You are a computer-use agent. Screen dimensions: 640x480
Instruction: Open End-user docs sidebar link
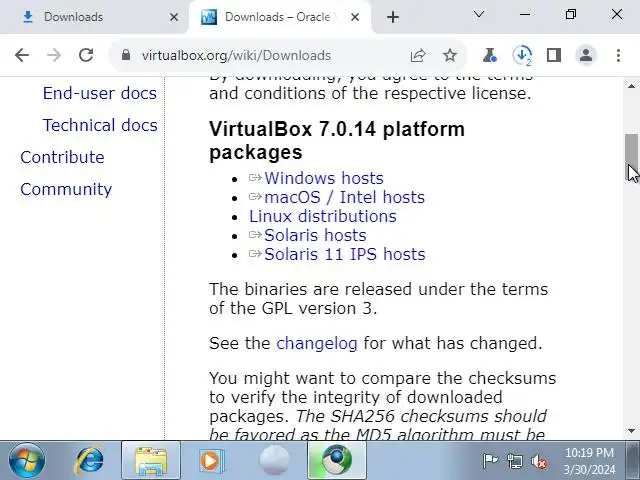pyautogui.click(x=100, y=93)
